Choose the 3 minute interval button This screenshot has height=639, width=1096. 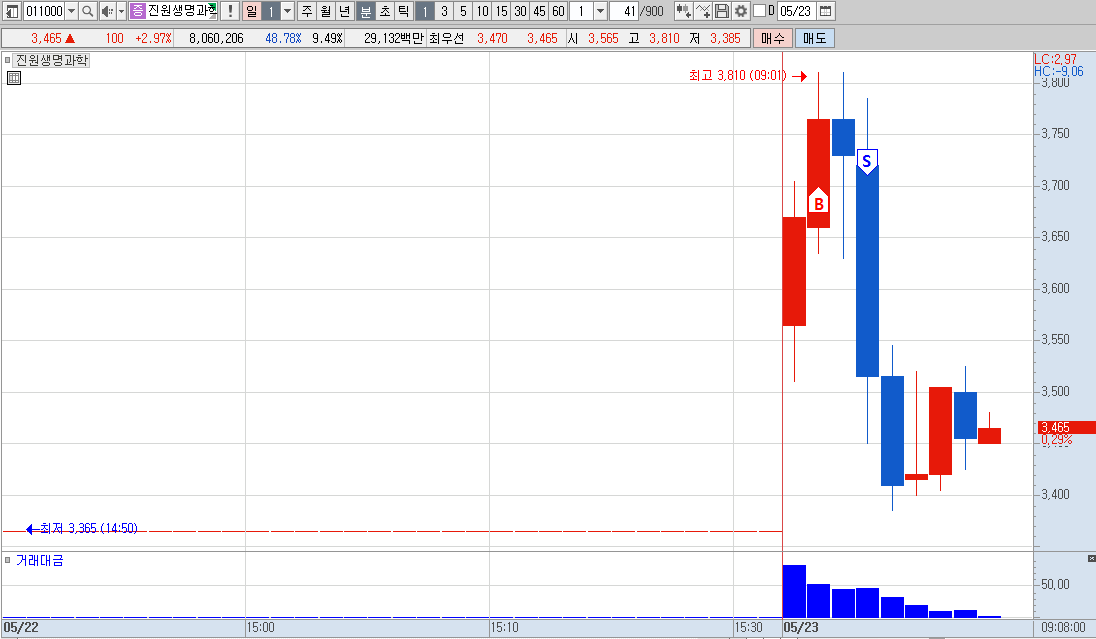point(444,11)
